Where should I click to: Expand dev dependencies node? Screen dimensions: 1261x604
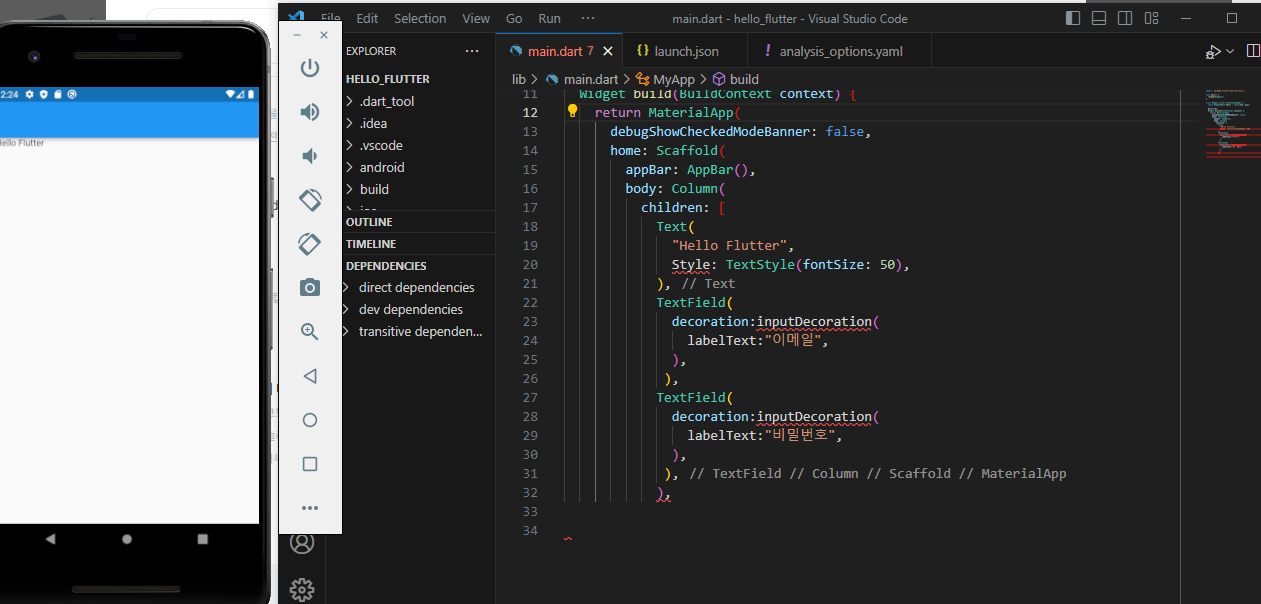[x=410, y=309]
